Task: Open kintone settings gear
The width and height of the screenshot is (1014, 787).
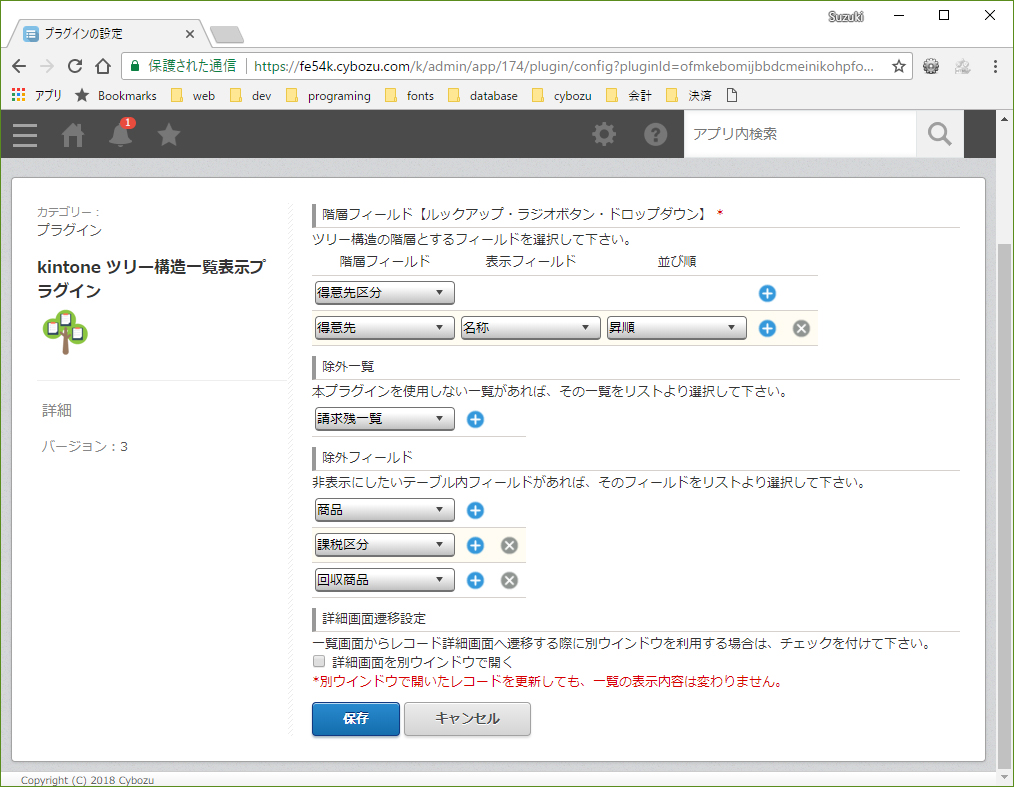Action: coord(604,135)
